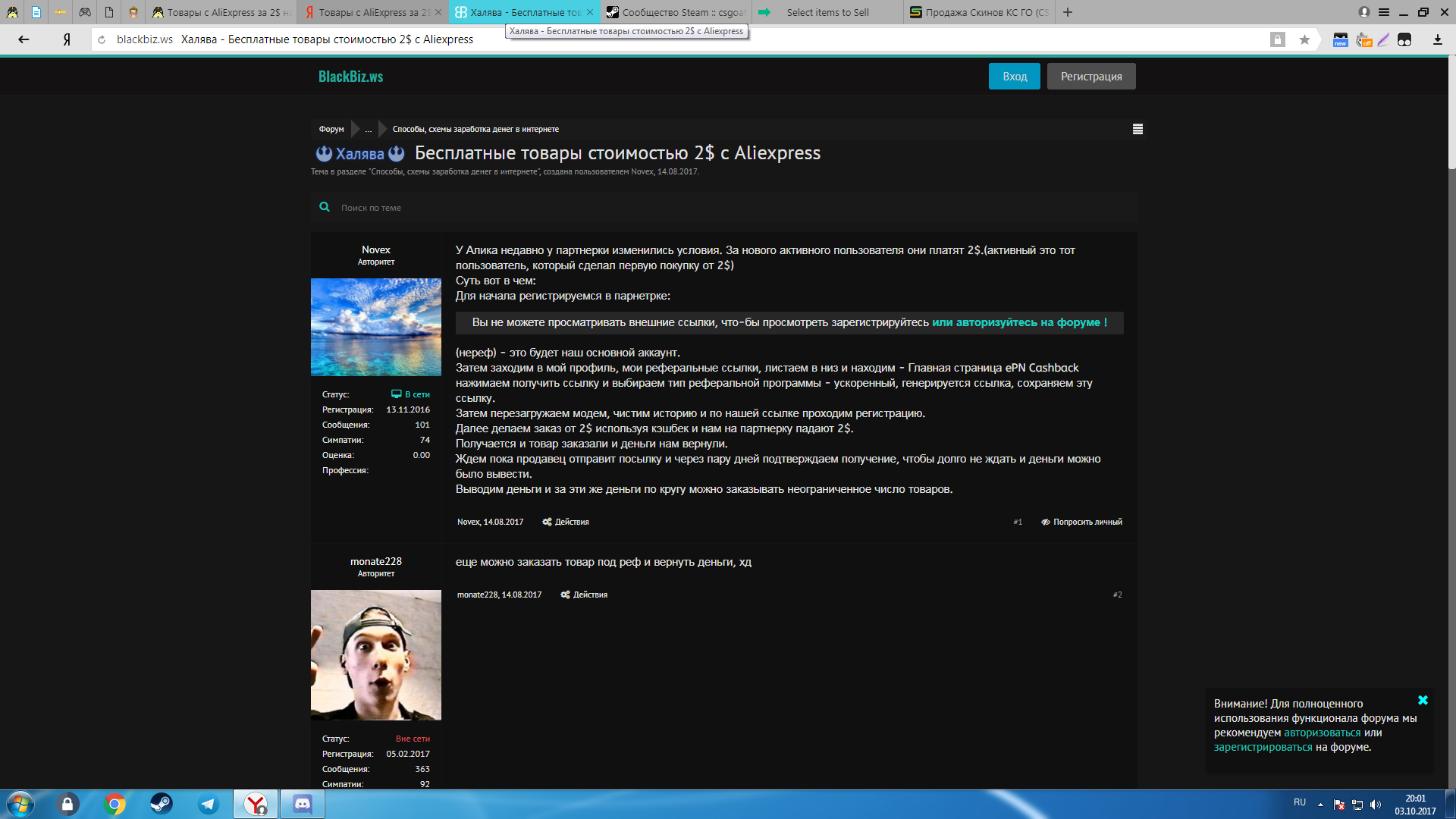Click the search magnifier icon

pos(325,207)
